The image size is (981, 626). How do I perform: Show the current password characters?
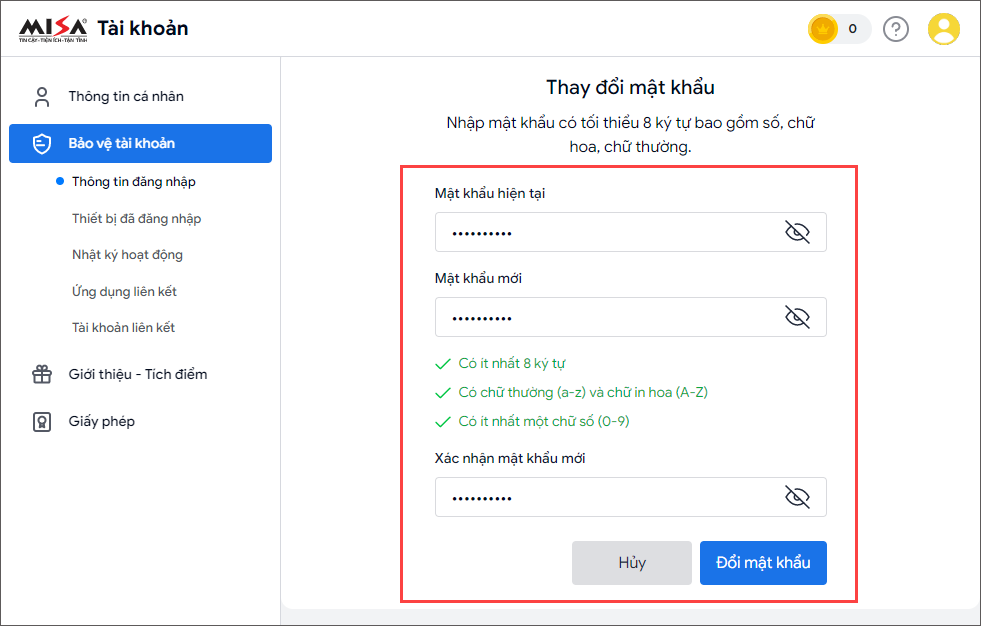click(796, 233)
